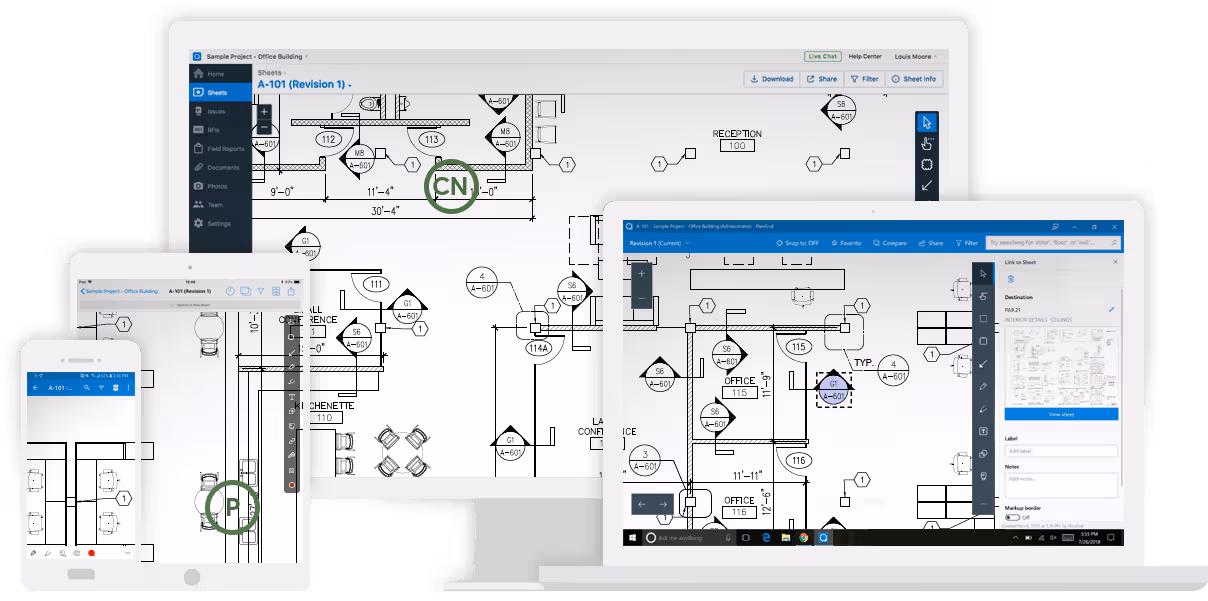Close the Link to Sheet panel

[1115, 262]
